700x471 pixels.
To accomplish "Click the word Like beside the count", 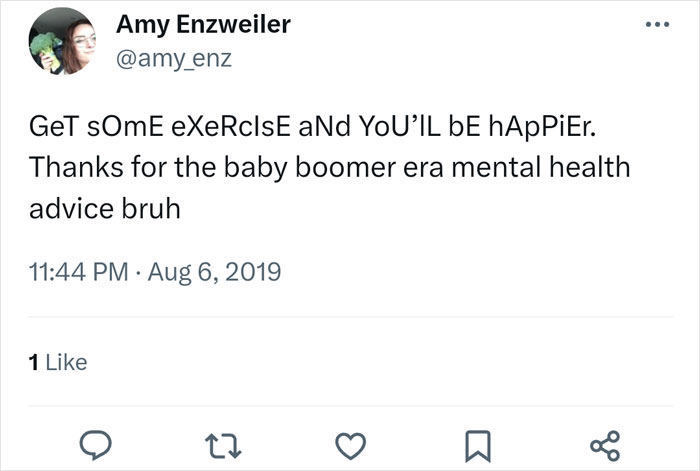I will click(67, 362).
